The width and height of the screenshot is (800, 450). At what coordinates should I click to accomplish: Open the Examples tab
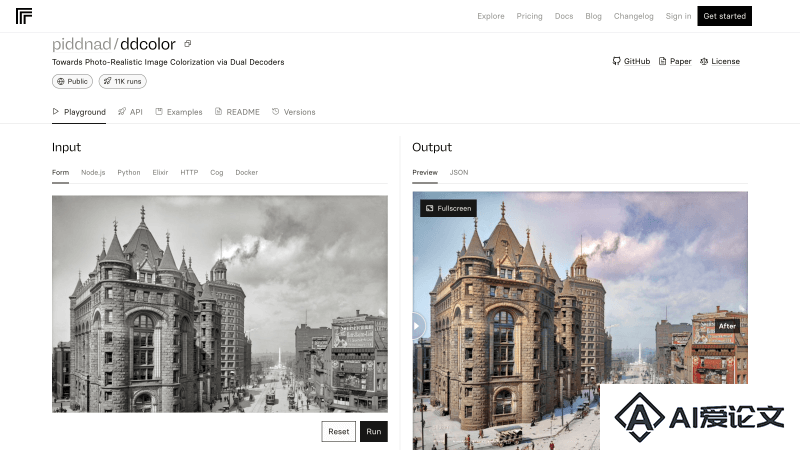[x=179, y=112]
